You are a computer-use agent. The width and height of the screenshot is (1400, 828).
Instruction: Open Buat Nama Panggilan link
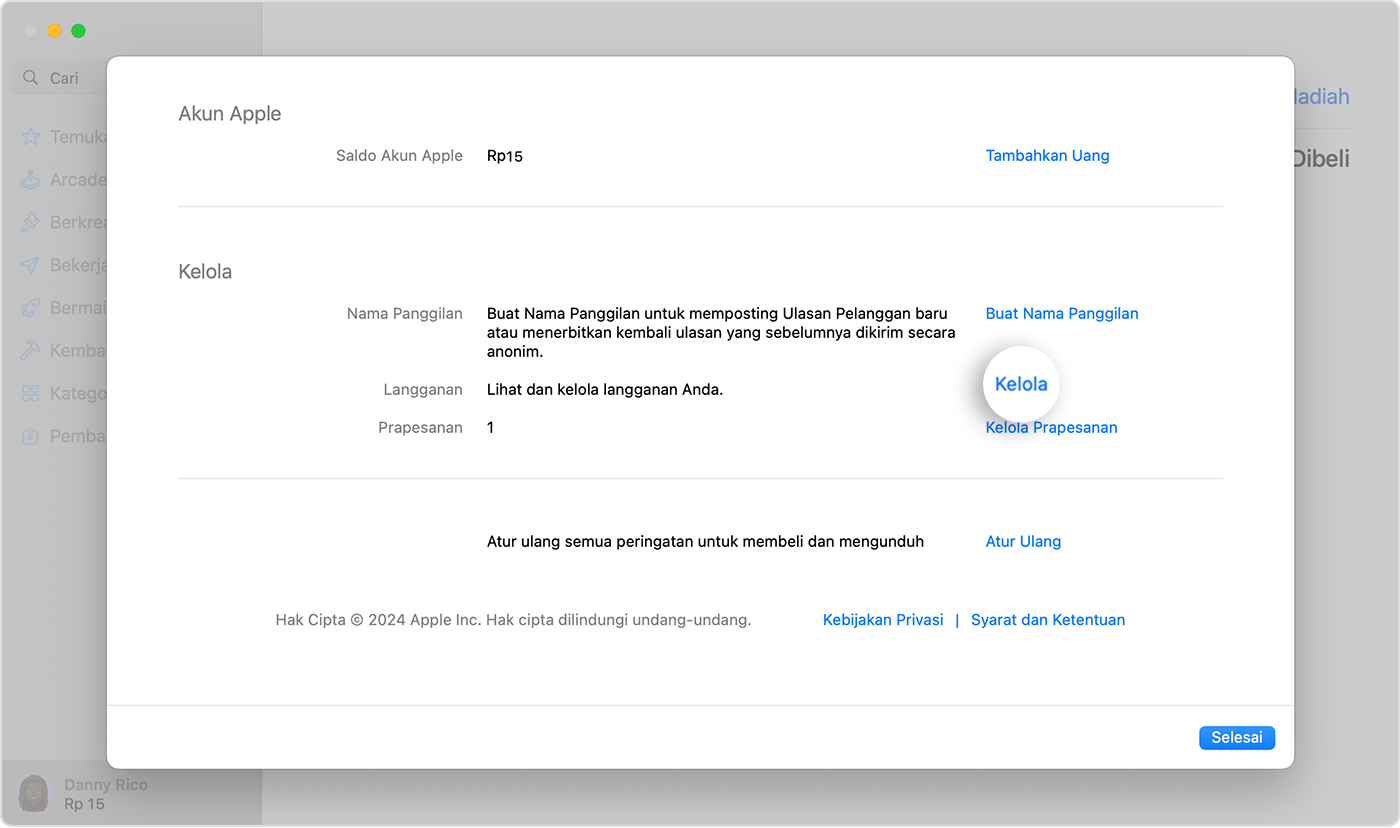pos(1062,314)
